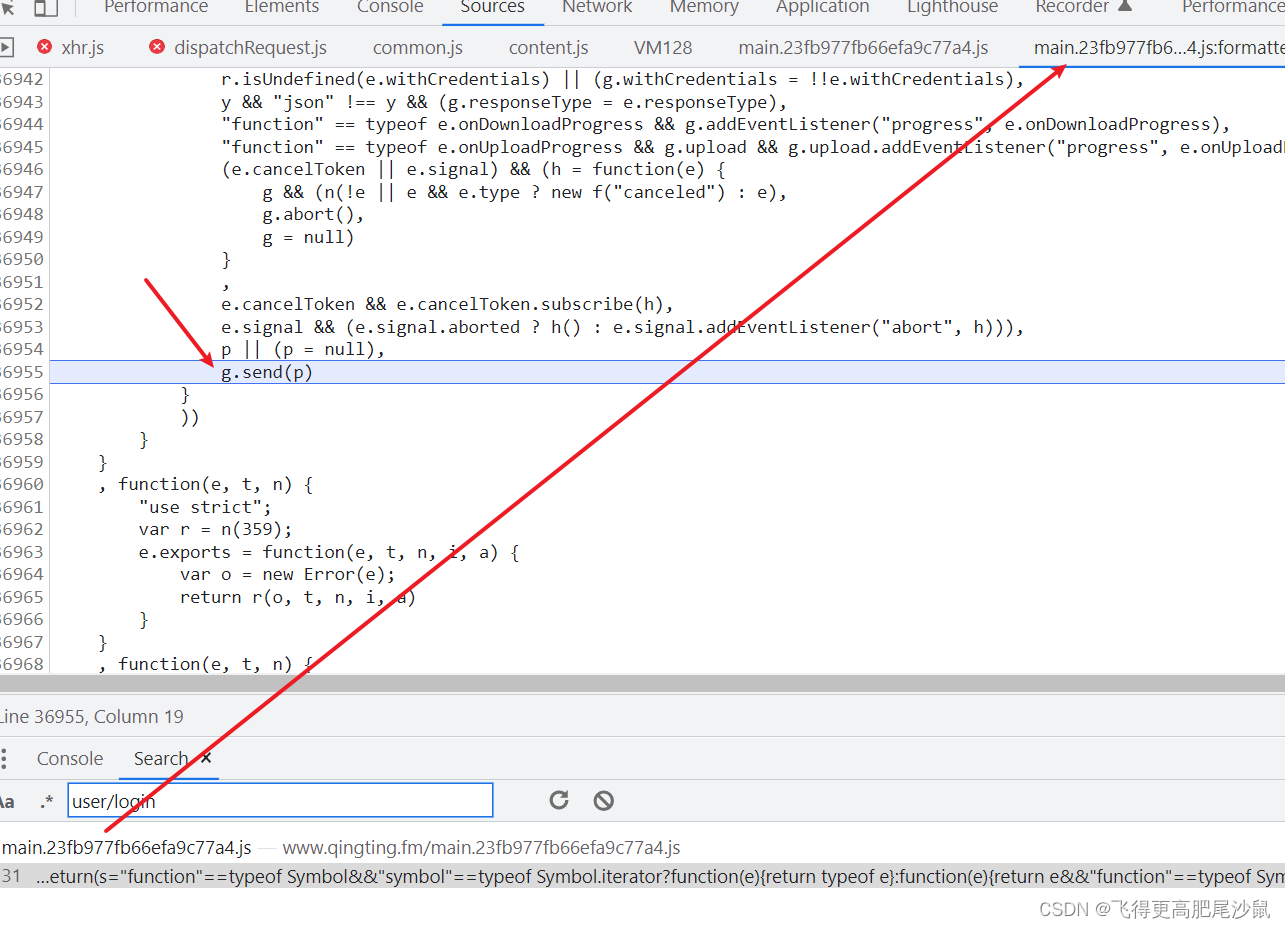Viewport: 1285px width, 929px height.
Task: Click the 'var r = n(359);' line
Action: 215,529
